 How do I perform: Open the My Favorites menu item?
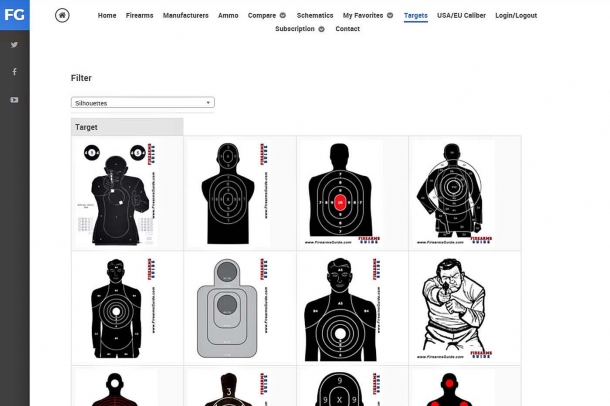tap(363, 16)
